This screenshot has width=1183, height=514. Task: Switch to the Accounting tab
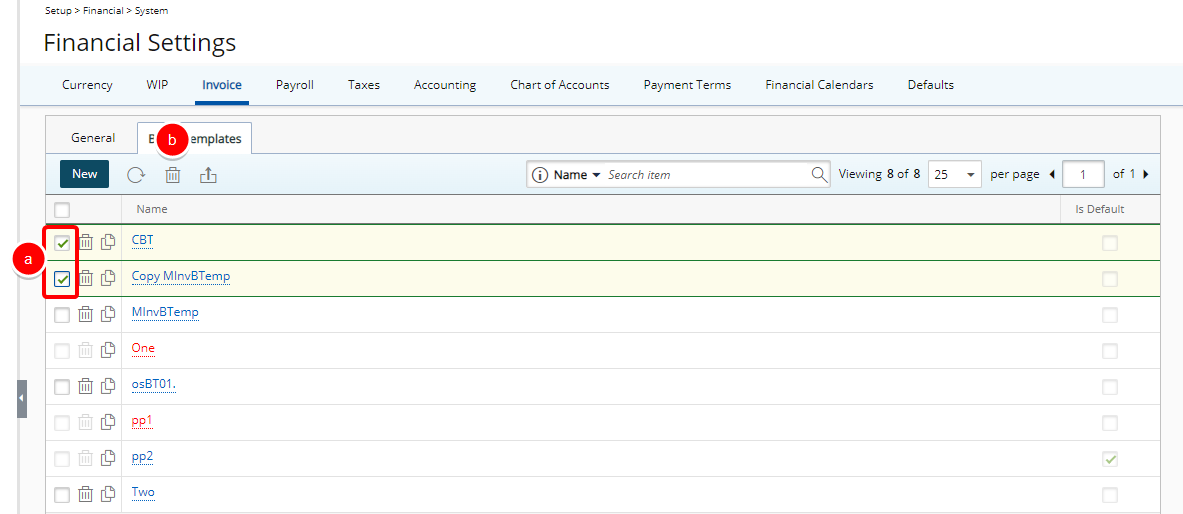[x=445, y=85]
